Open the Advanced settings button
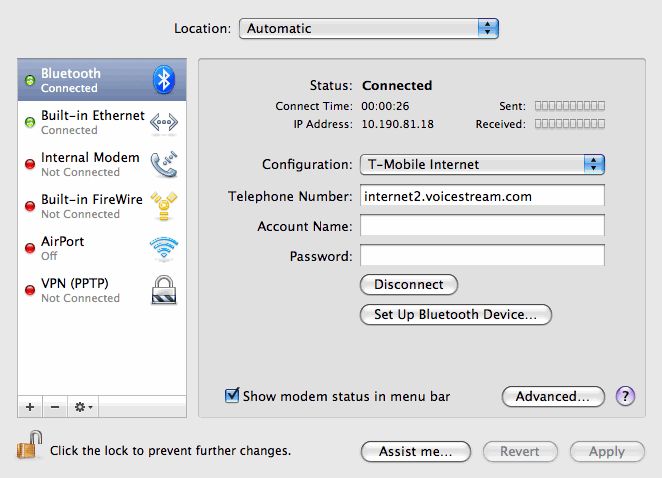Screen dimensions: 662x478 click(x=553, y=397)
